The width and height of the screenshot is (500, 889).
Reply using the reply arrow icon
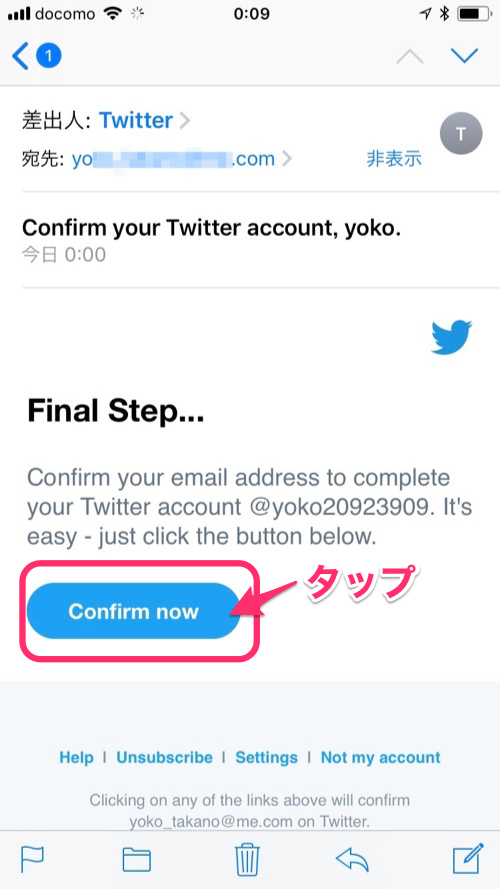[x=353, y=860]
